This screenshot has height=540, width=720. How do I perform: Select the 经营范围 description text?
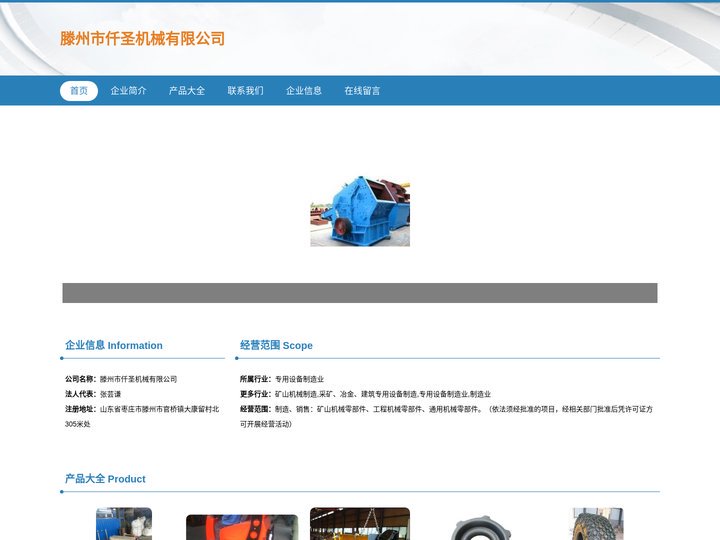click(x=446, y=416)
